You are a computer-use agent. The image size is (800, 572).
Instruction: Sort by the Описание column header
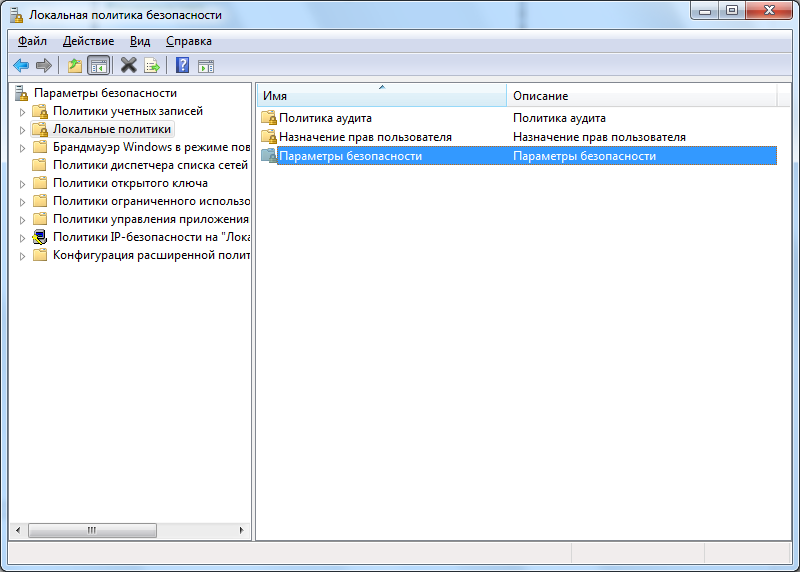point(642,95)
